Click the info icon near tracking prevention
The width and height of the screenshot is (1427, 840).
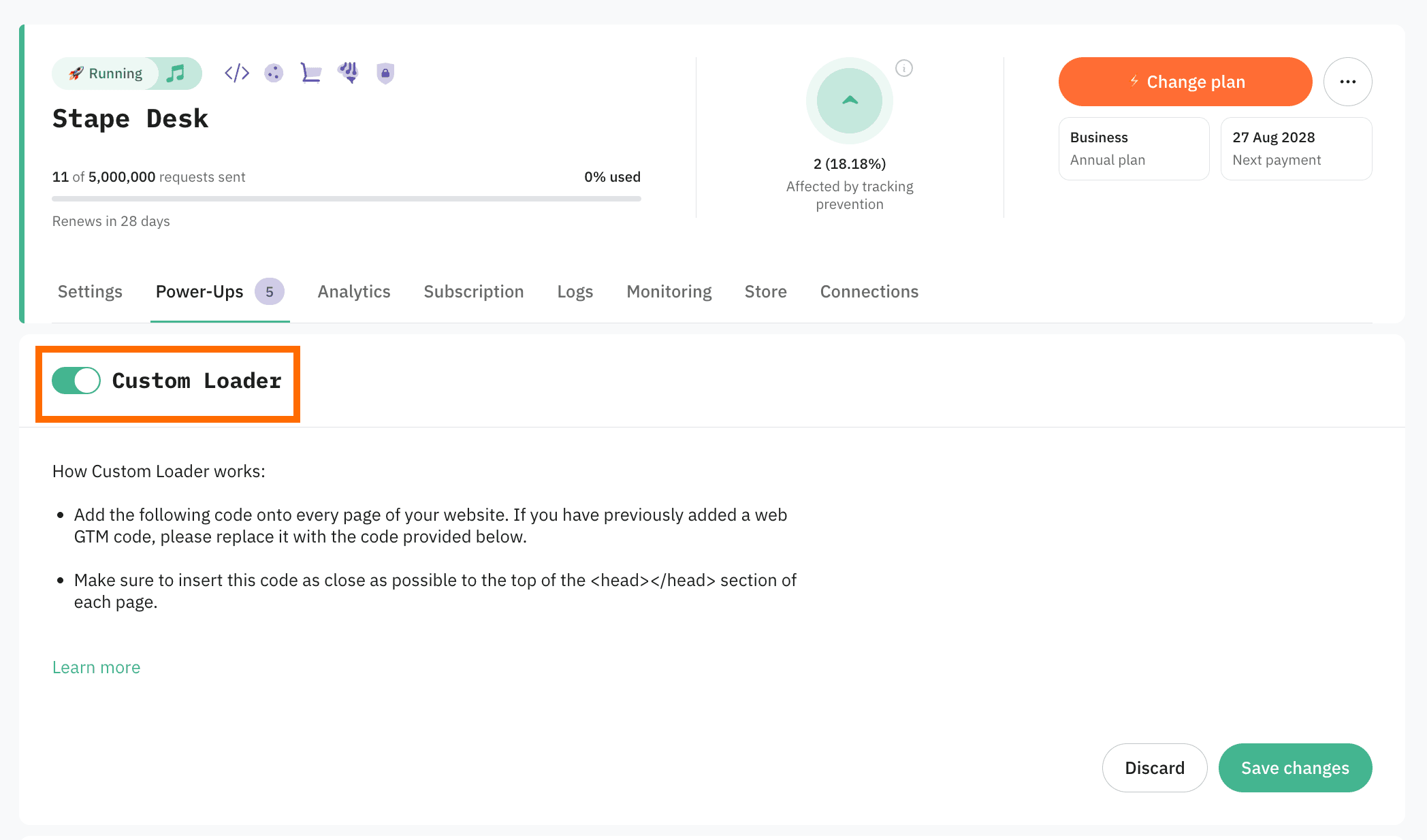[904, 68]
